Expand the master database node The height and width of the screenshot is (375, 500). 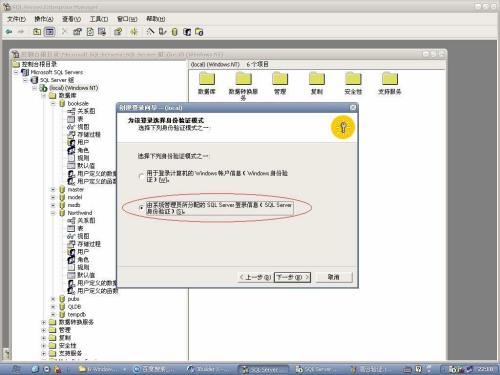click(53, 189)
